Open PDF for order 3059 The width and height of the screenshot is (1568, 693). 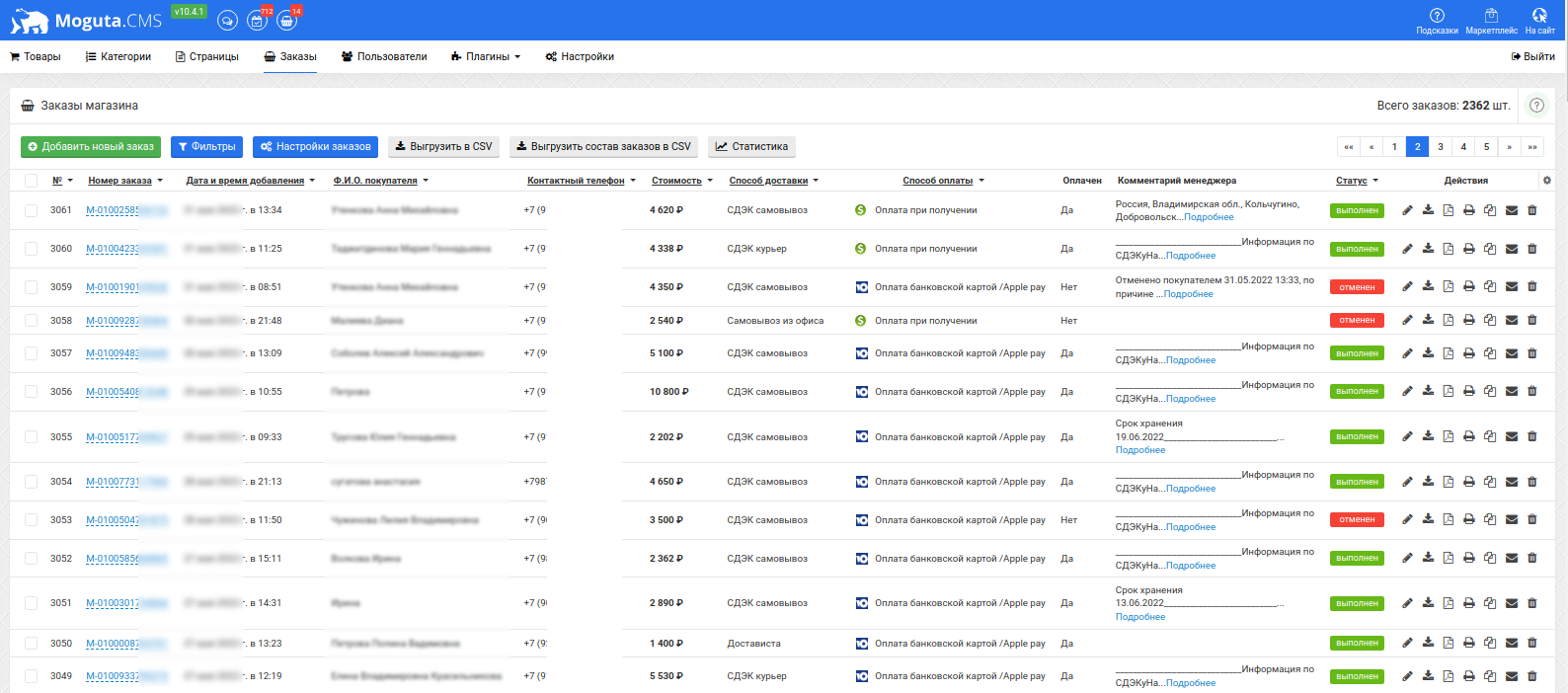pyautogui.click(x=1449, y=287)
